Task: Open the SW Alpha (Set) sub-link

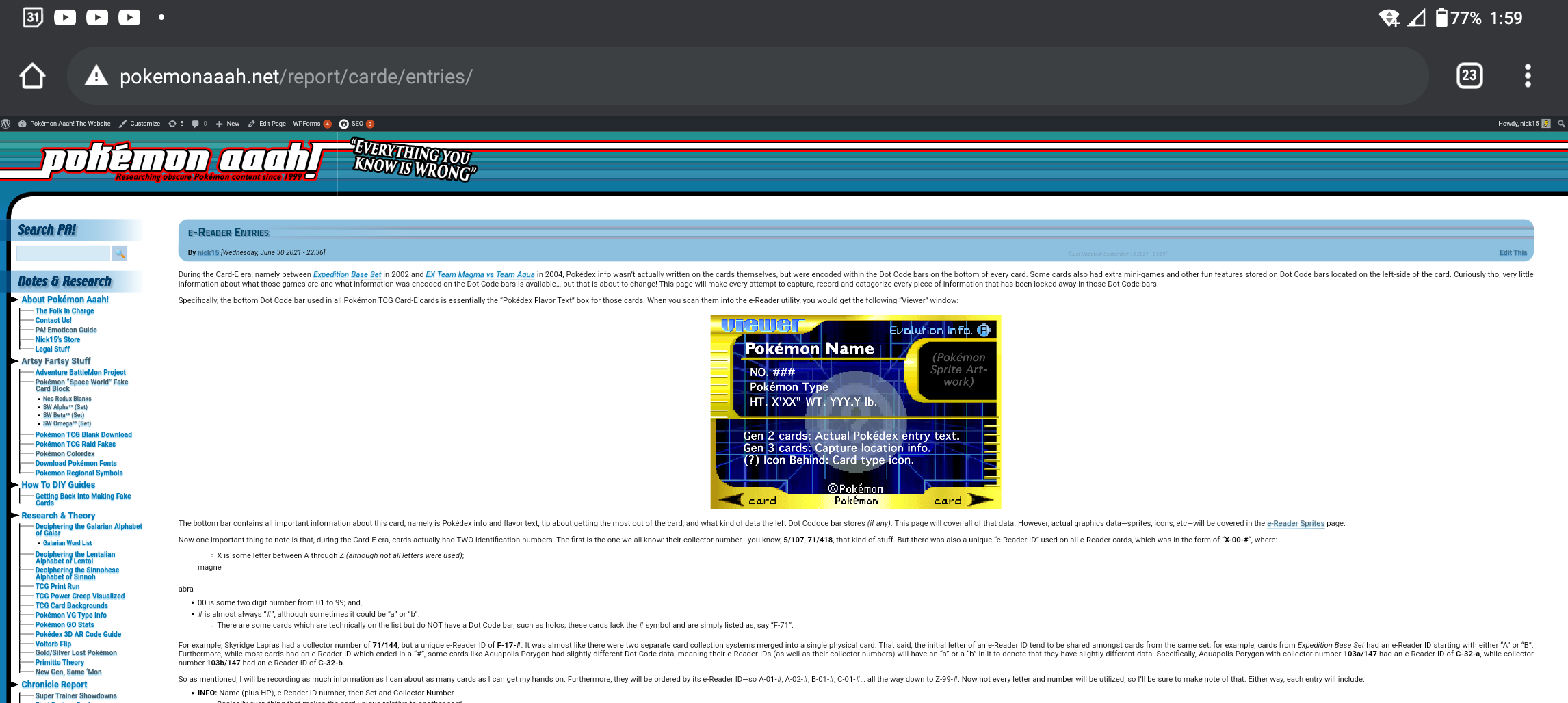Action: [65, 408]
